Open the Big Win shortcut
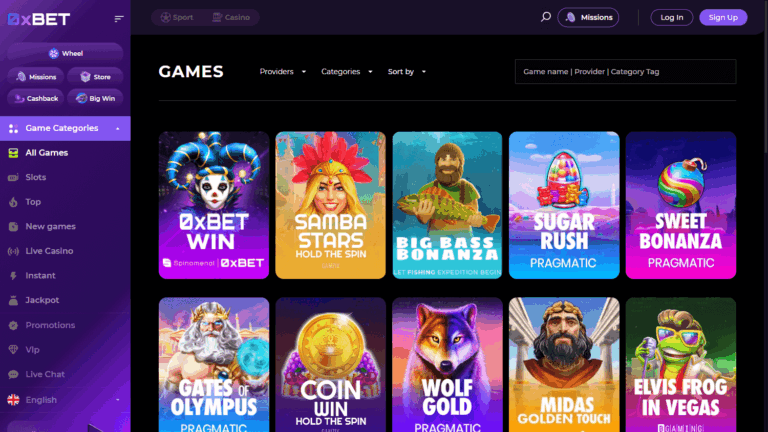 (x=95, y=98)
